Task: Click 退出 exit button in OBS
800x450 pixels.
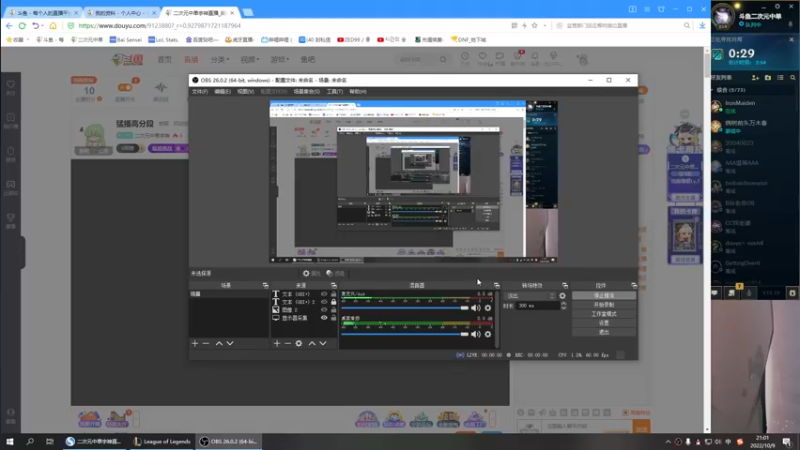Action: (604, 332)
